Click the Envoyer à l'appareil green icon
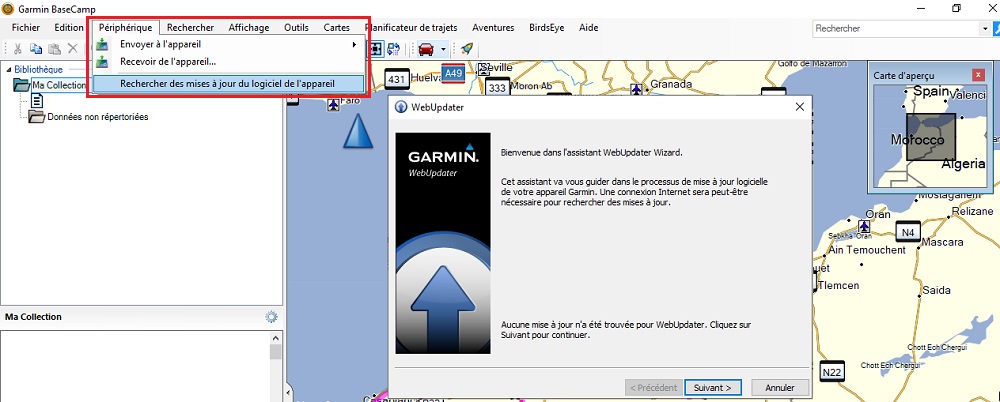This screenshot has width=1000, height=402. tap(102, 45)
